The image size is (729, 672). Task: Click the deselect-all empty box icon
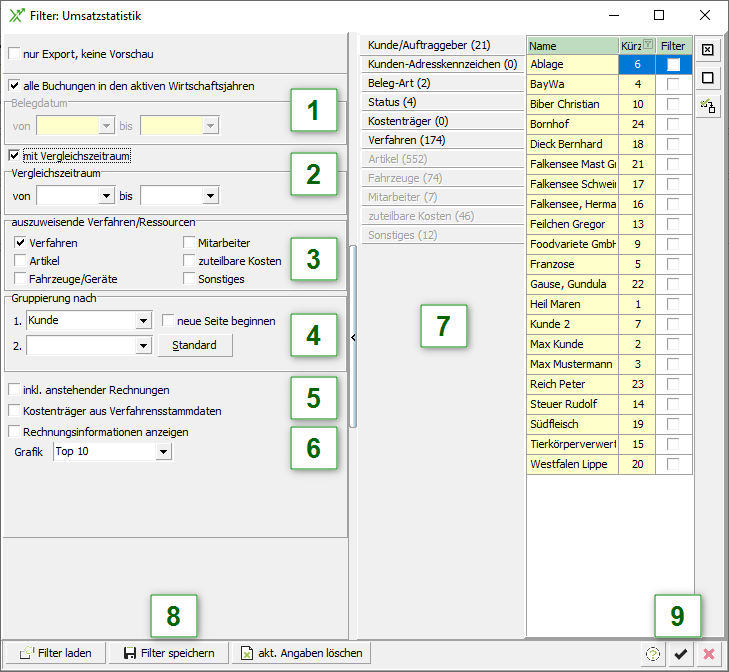pyautogui.click(x=707, y=77)
